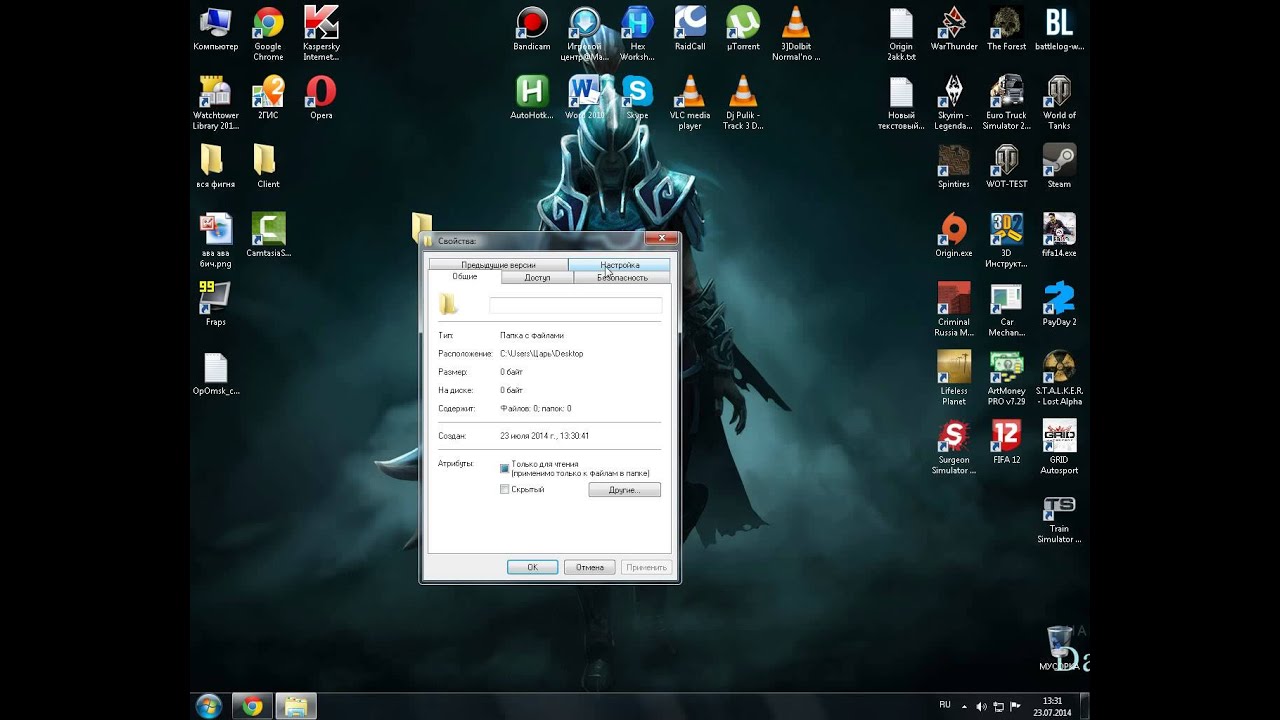Open µTorrent desktop shortcut
This screenshot has height=720, width=1280.
click(743, 30)
